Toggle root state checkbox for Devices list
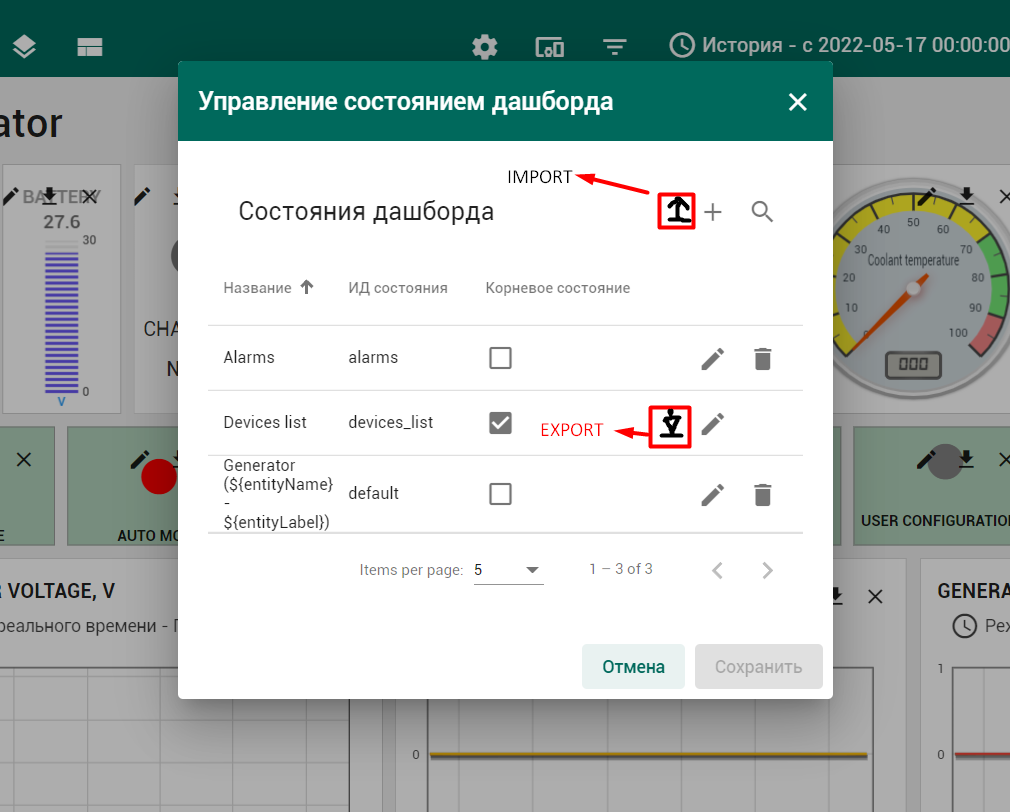The width and height of the screenshot is (1010, 812). click(500, 423)
